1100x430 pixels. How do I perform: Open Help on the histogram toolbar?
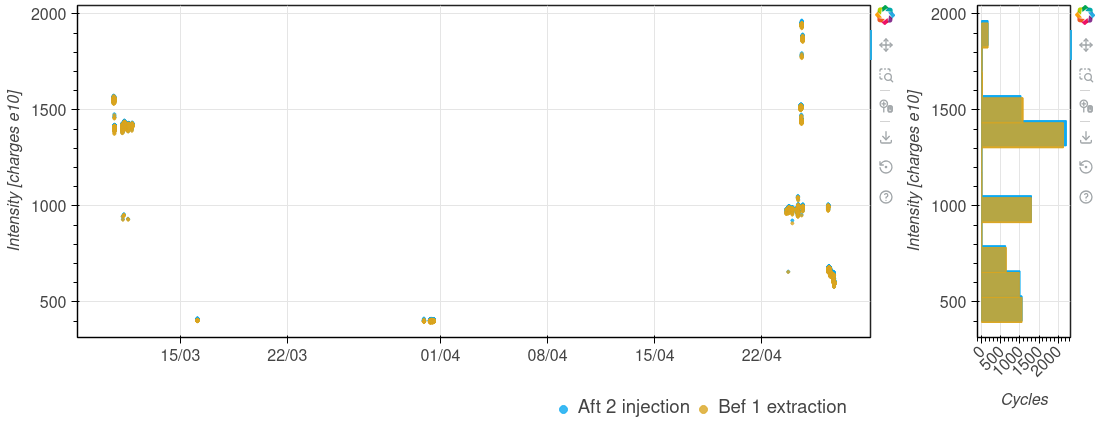1086,197
